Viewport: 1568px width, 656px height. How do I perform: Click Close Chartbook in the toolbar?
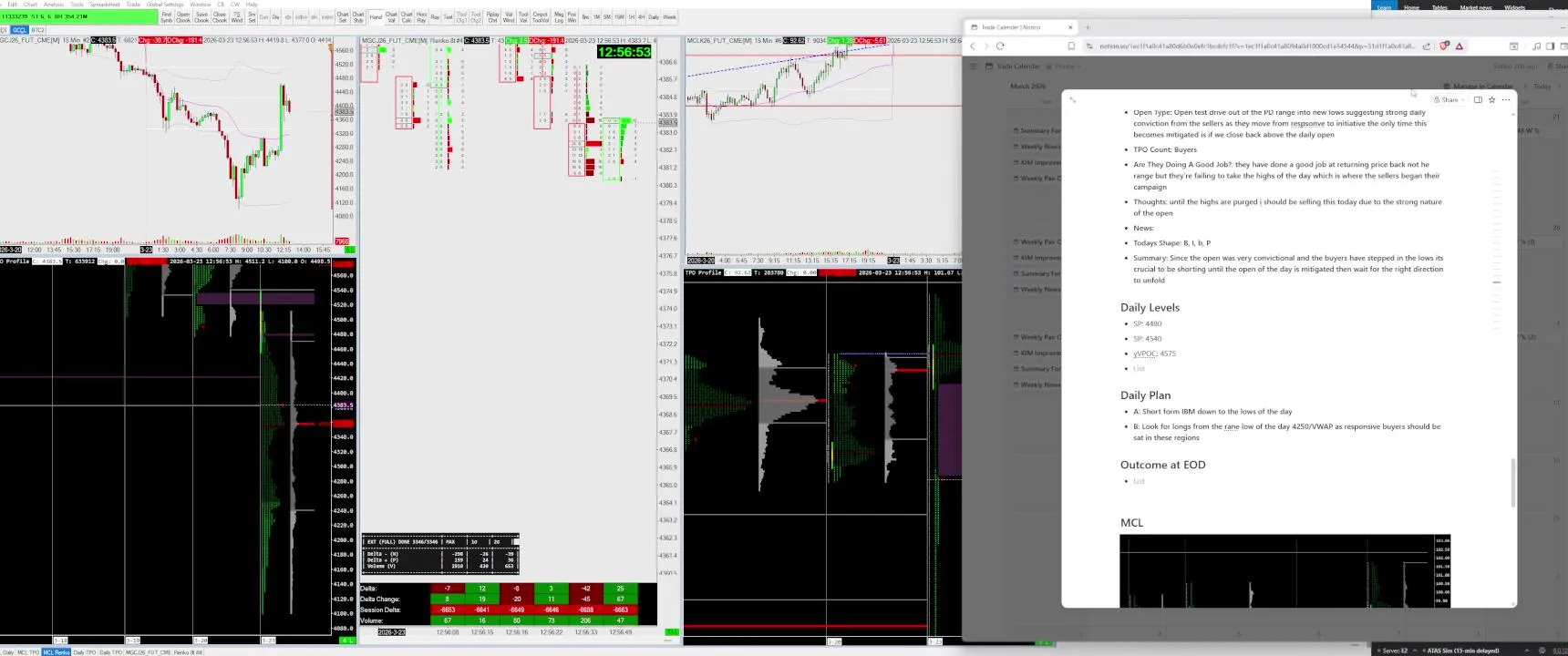[x=220, y=17]
